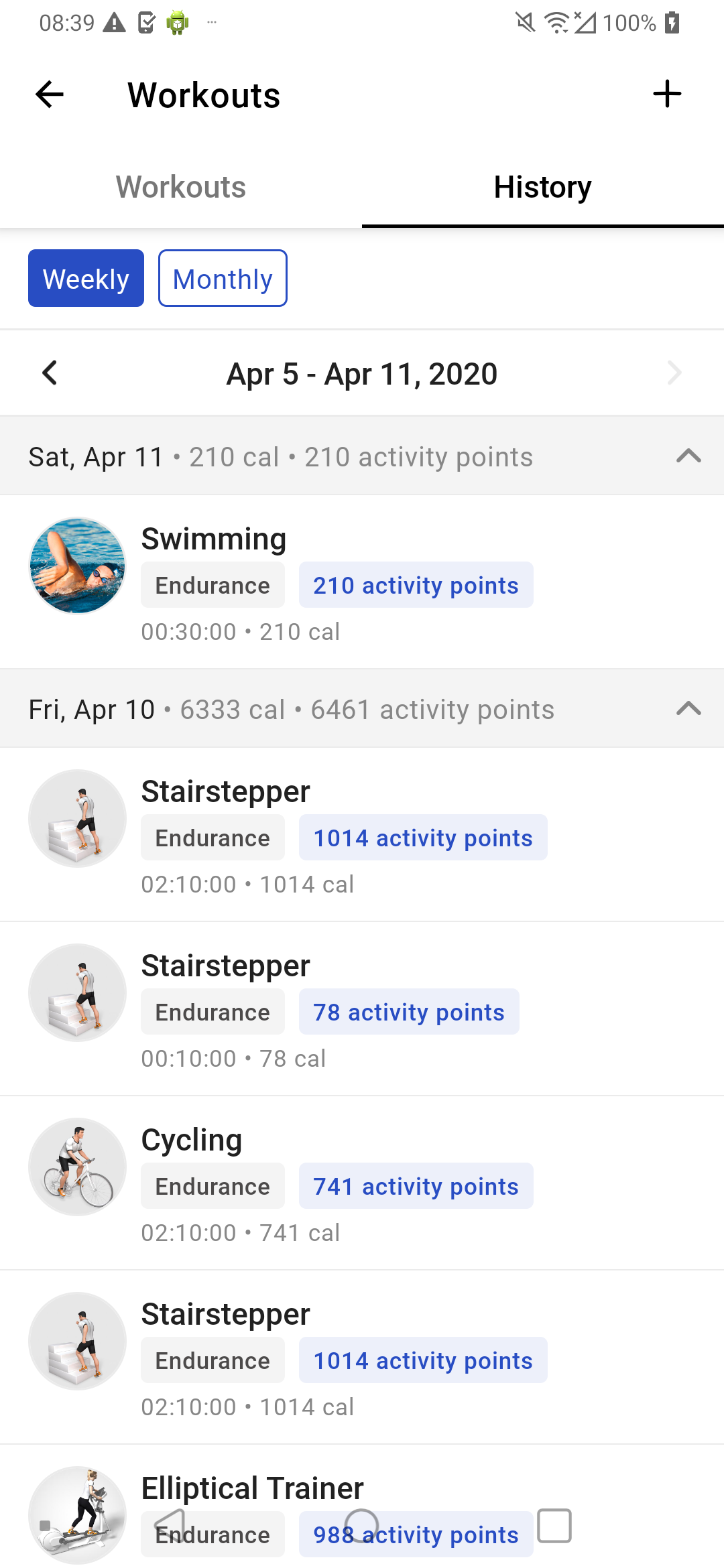Viewport: 724px width, 1568px height.
Task: Tap Android recent apps square
Action: [554, 1526]
